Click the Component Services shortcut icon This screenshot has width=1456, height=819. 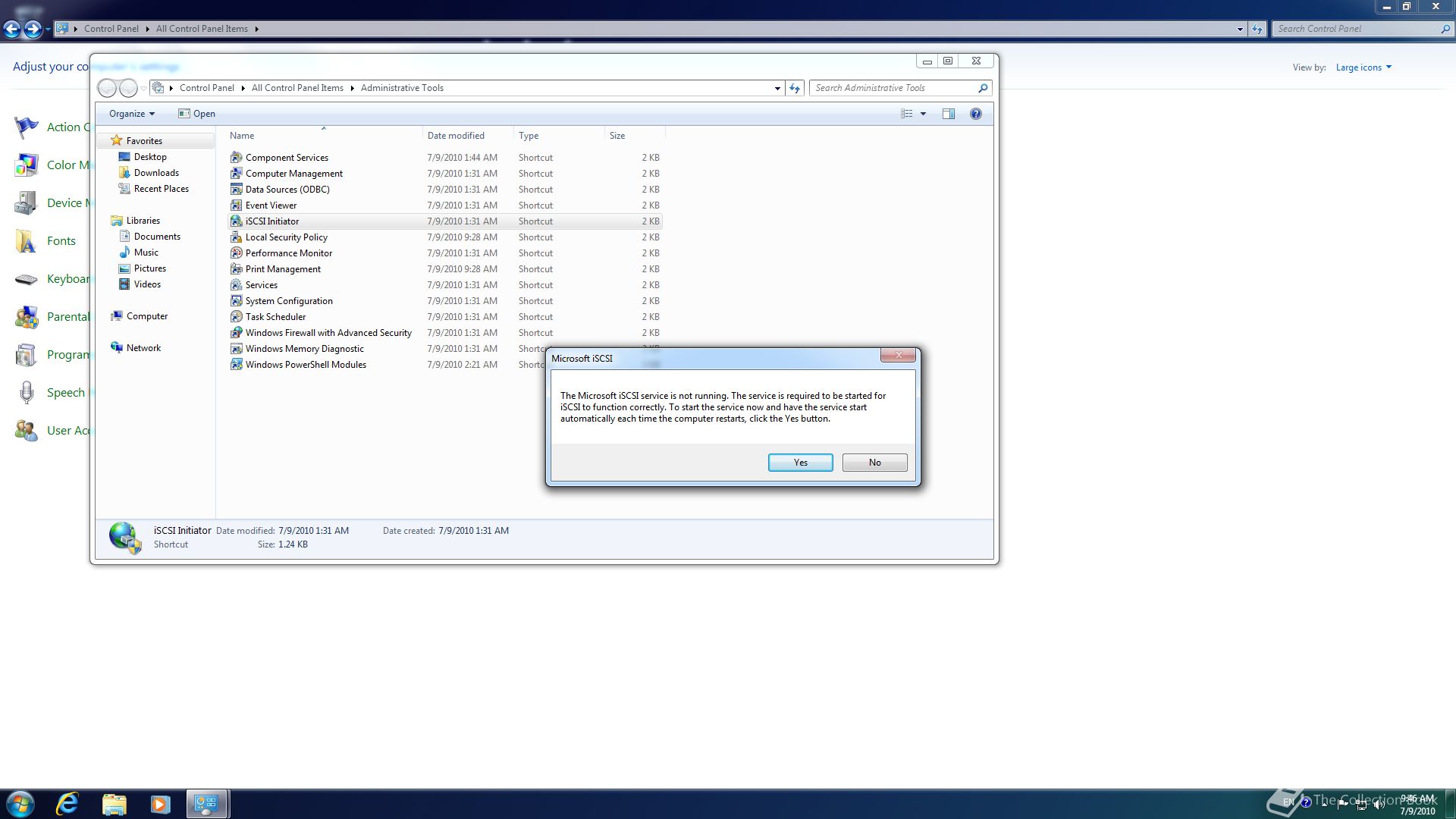(236, 158)
